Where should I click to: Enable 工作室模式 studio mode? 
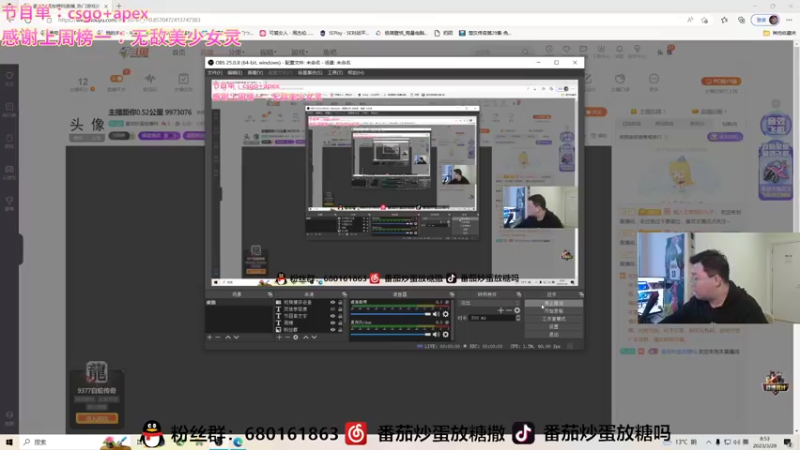pos(554,319)
